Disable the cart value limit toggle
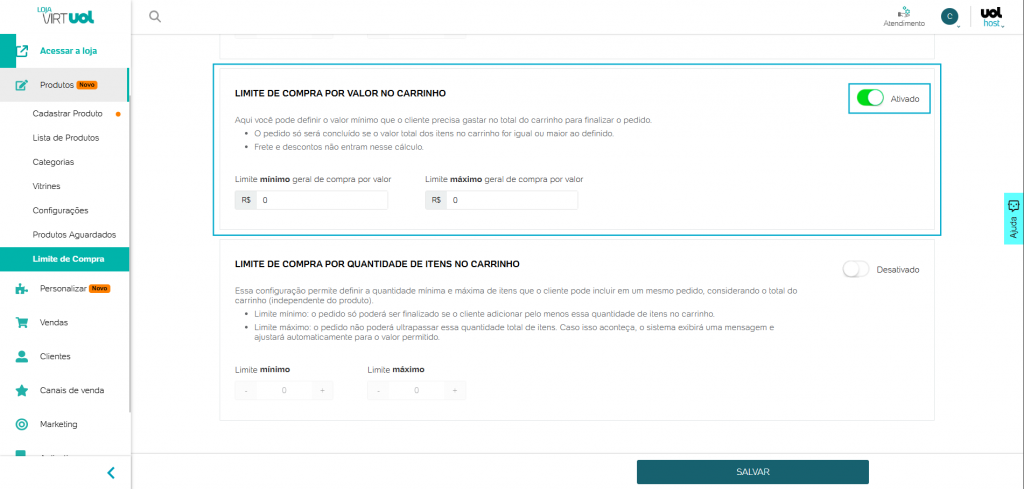1024x489 pixels. pyautogui.click(x=870, y=98)
